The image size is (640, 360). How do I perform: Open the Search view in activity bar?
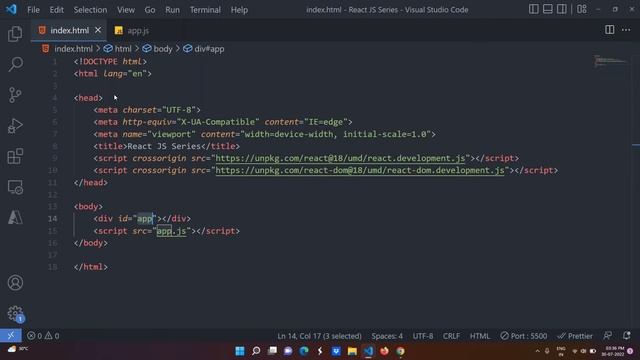pos(15,64)
